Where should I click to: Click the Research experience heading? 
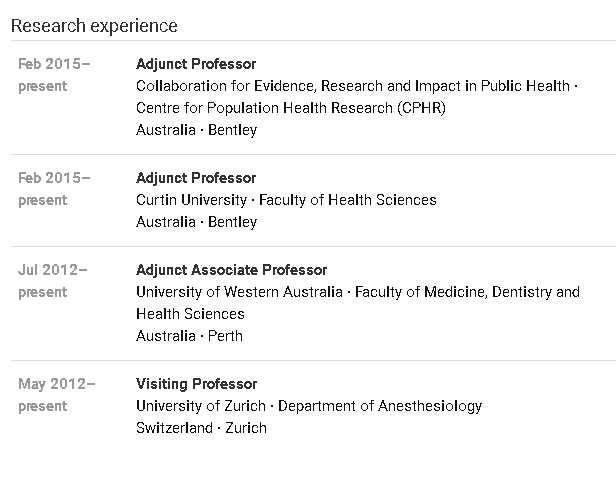(94, 26)
